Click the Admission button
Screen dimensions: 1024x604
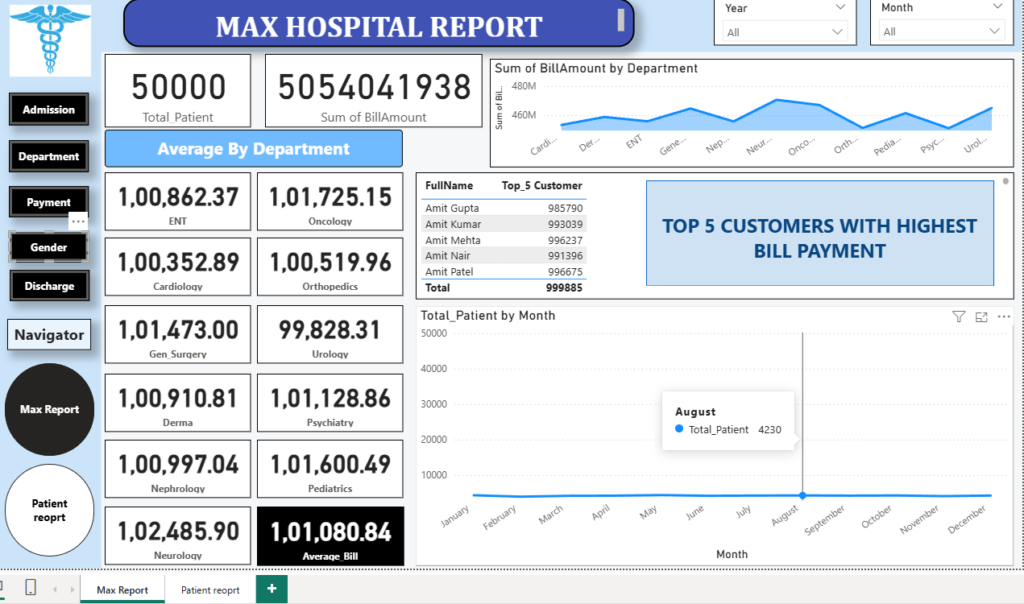tap(49, 110)
